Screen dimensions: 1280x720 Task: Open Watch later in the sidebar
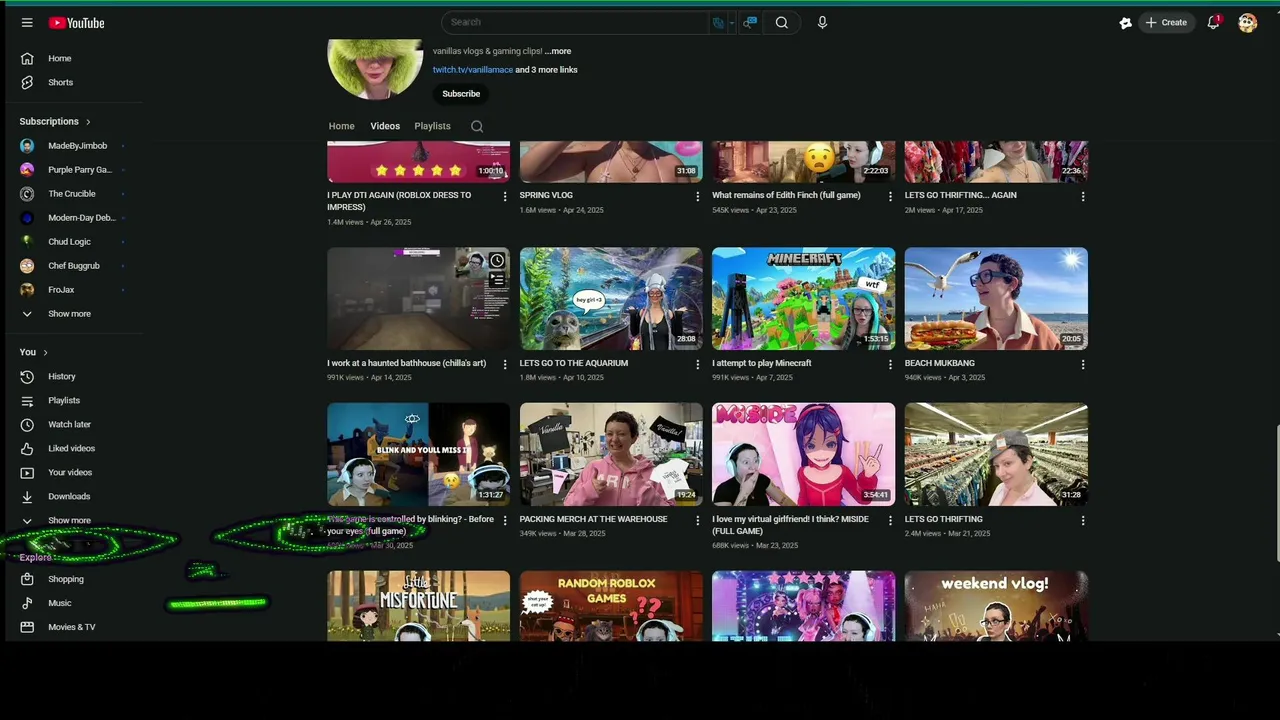(70, 424)
